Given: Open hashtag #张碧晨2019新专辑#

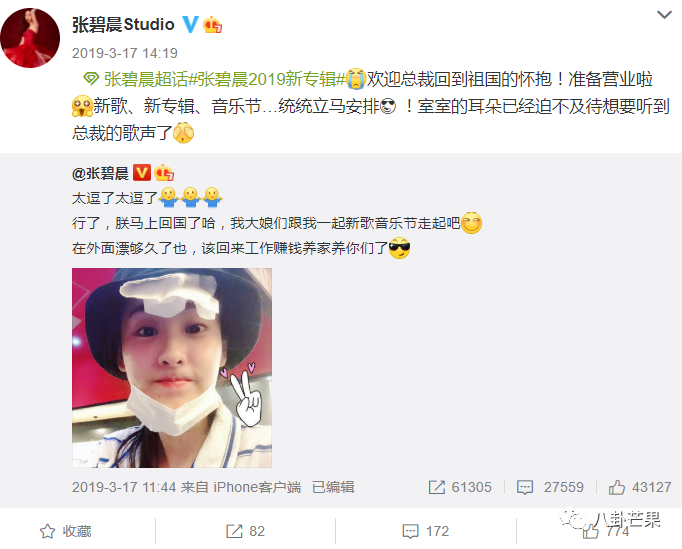Looking at the screenshot, I should [x=267, y=80].
